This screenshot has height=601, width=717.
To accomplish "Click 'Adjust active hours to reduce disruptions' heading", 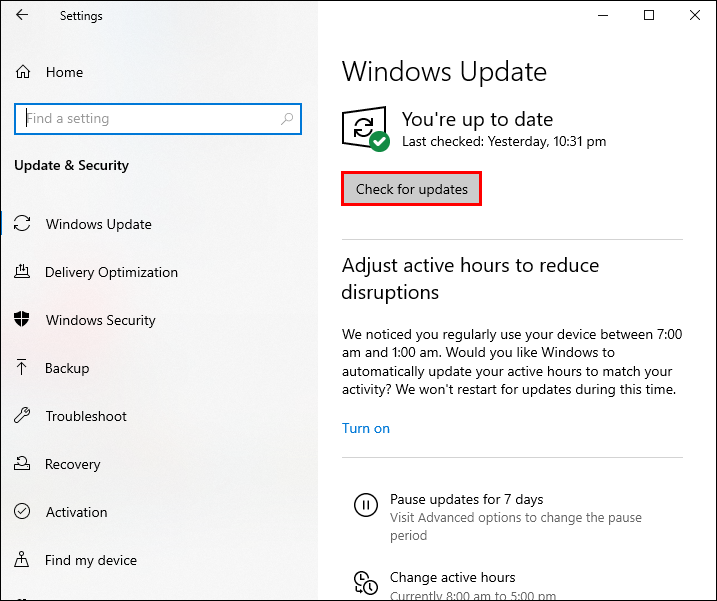I will (x=470, y=279).
